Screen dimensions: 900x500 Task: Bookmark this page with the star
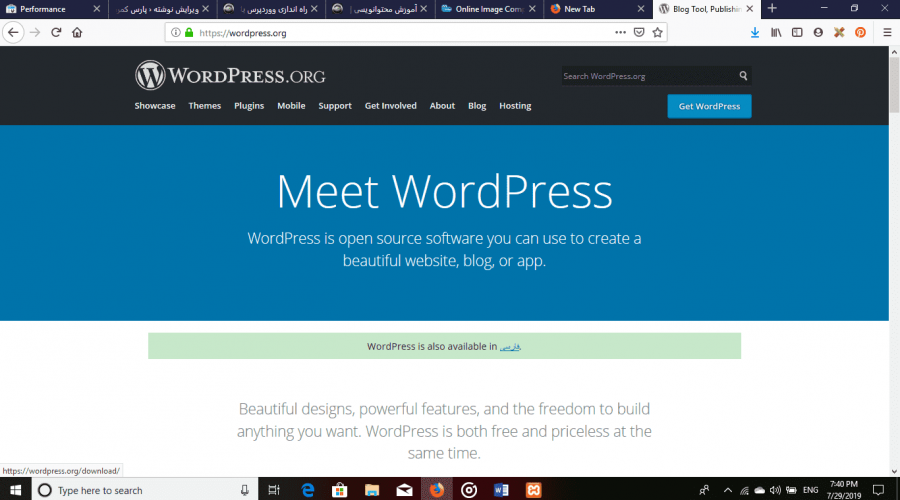pos(658,33)
